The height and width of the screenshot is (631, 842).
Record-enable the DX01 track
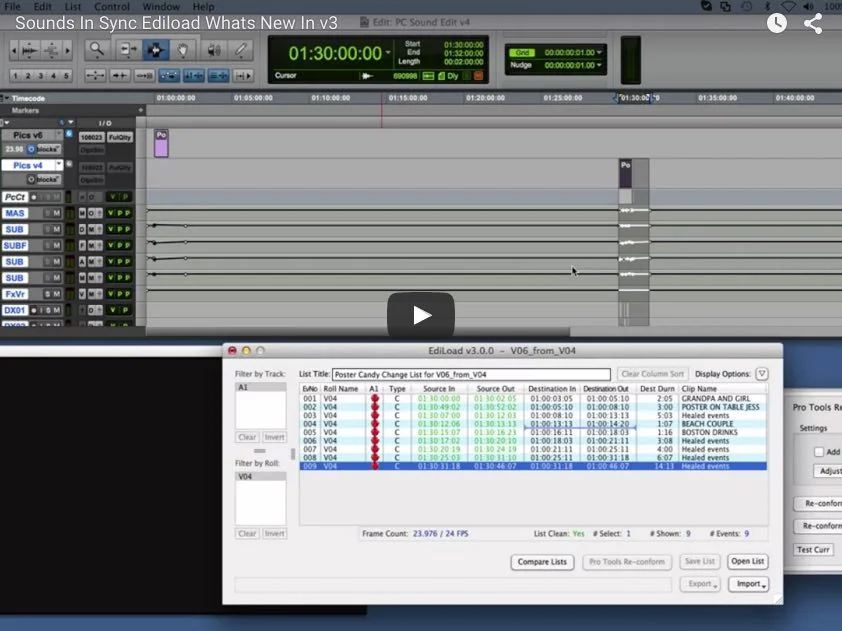click(x=33, y=310)
